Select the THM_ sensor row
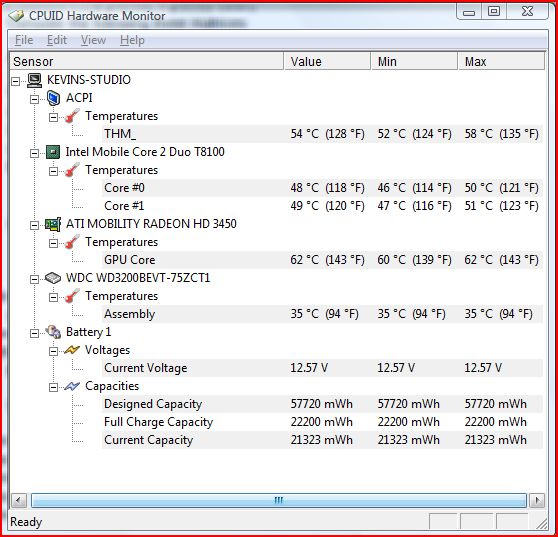 coord(322,134)
